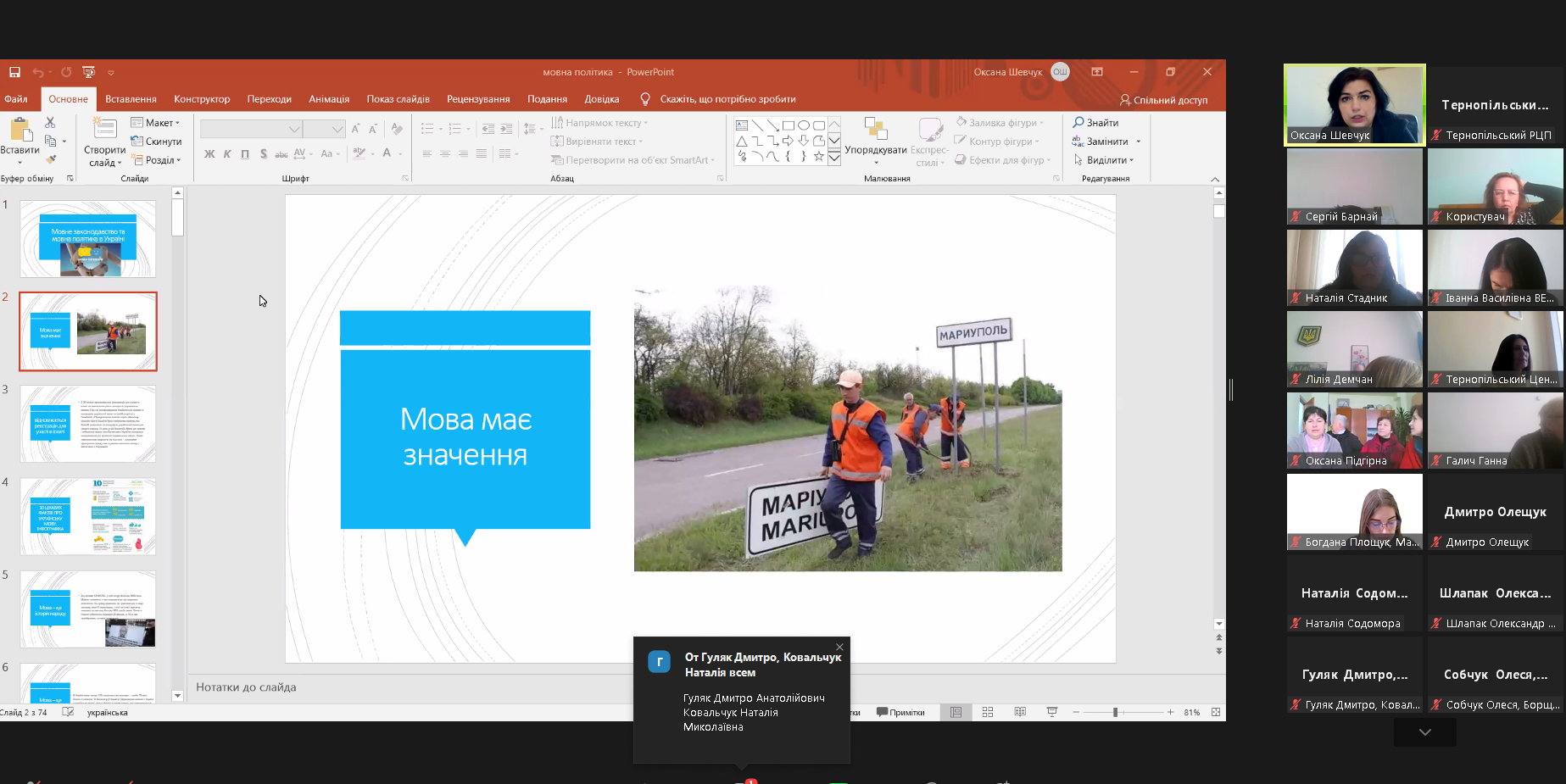Click the Створити слайд new slide icon
1566x784 pixels.
(x=105, y=129)
